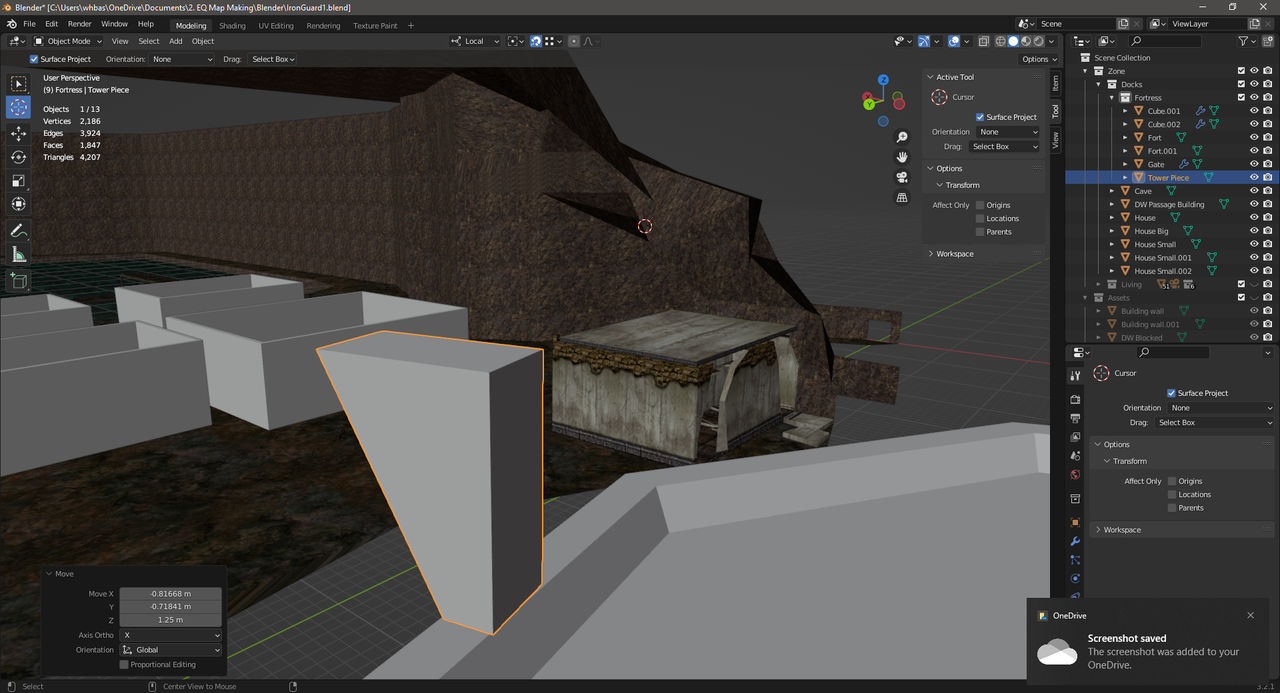Open Output properties tab icon
This screenshot has height=693, width=1280.
(1075, 418)
